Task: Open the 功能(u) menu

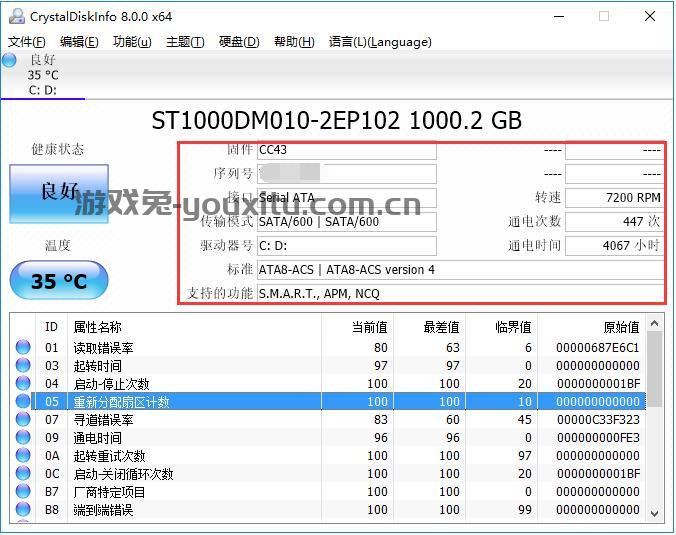Action: pyautogui.click(x=132, y=42)
